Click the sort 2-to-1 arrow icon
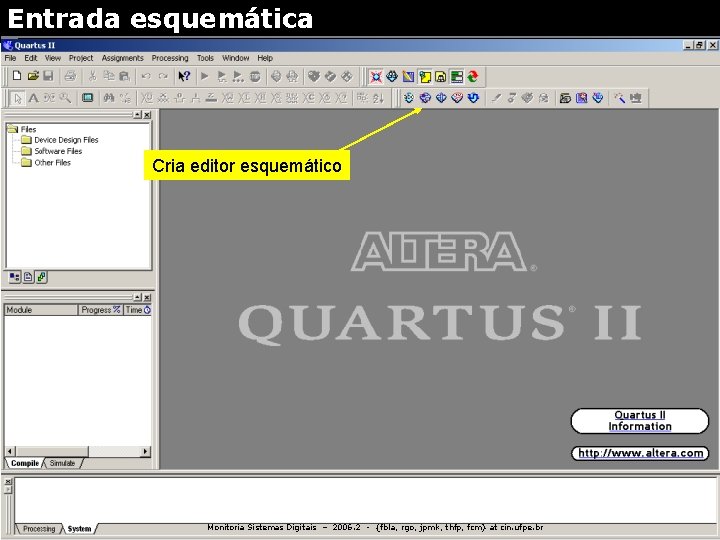Screen dimensions: 720x540 [378, 98]
